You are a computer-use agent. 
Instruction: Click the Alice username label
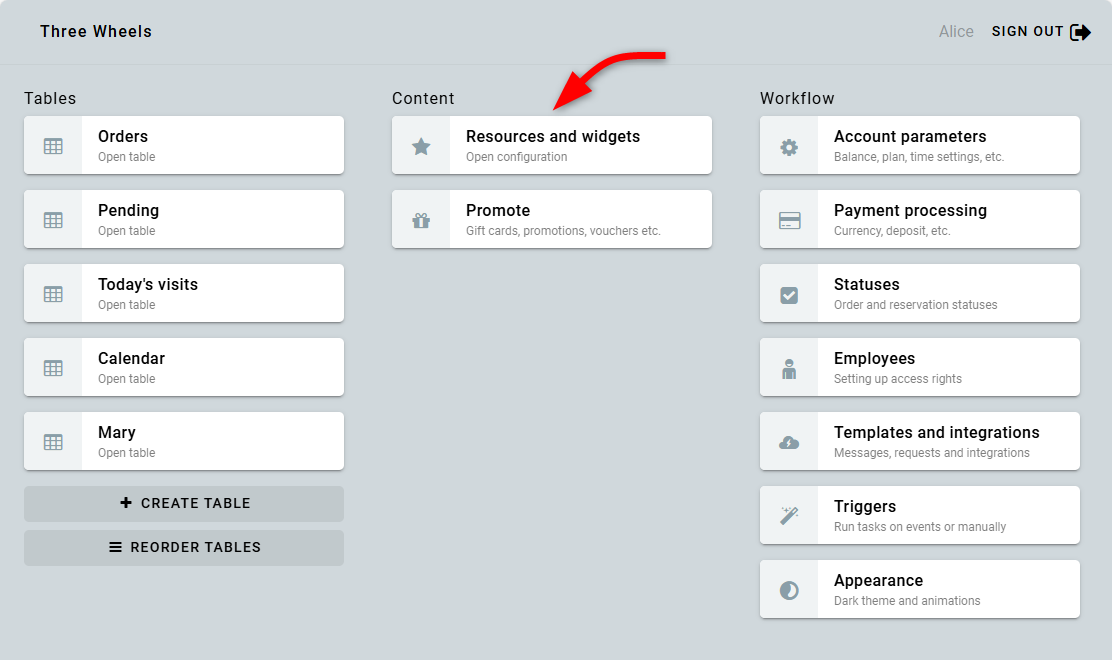point(956,32)
